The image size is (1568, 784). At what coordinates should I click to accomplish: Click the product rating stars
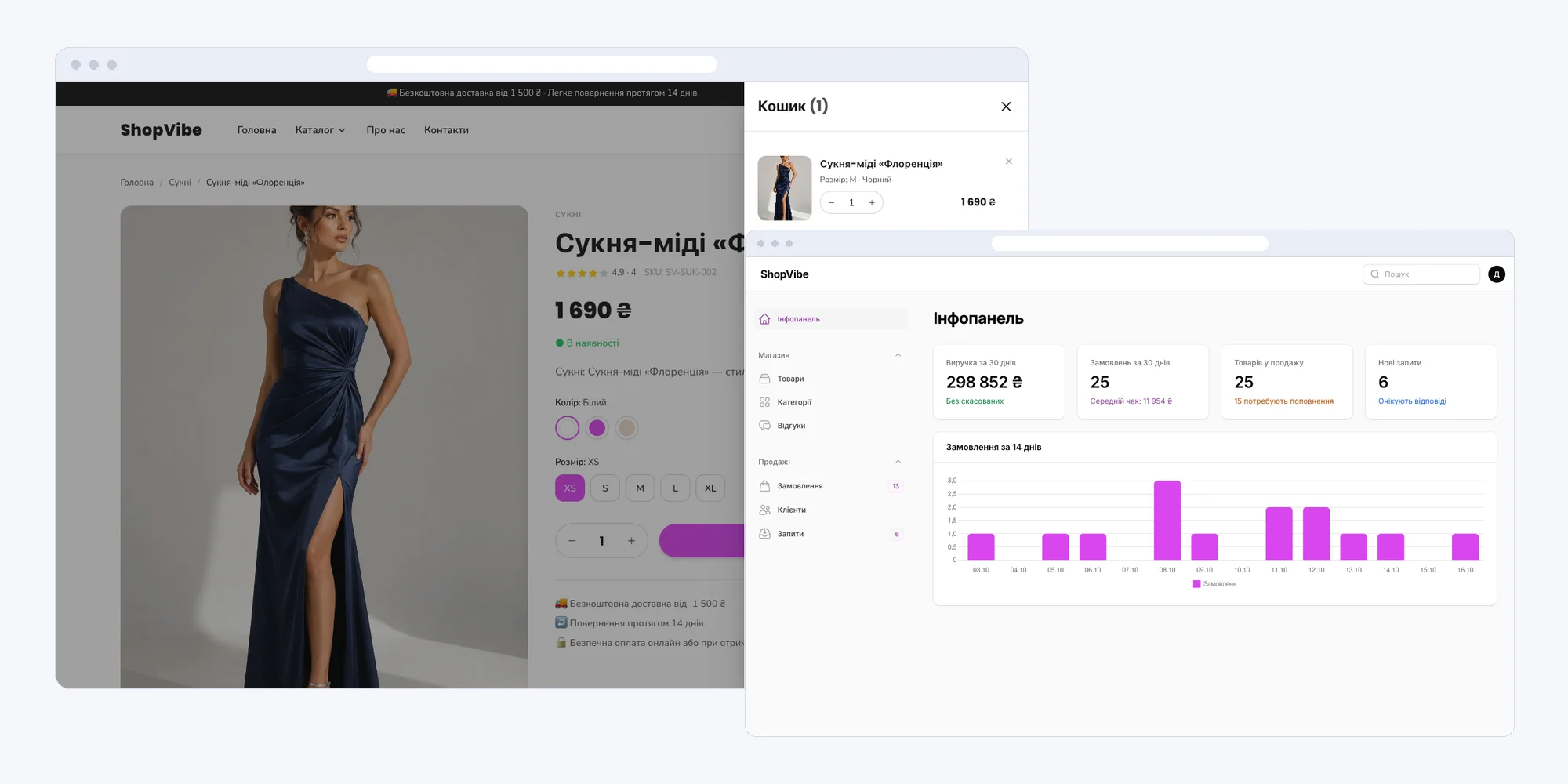(582, 273)
